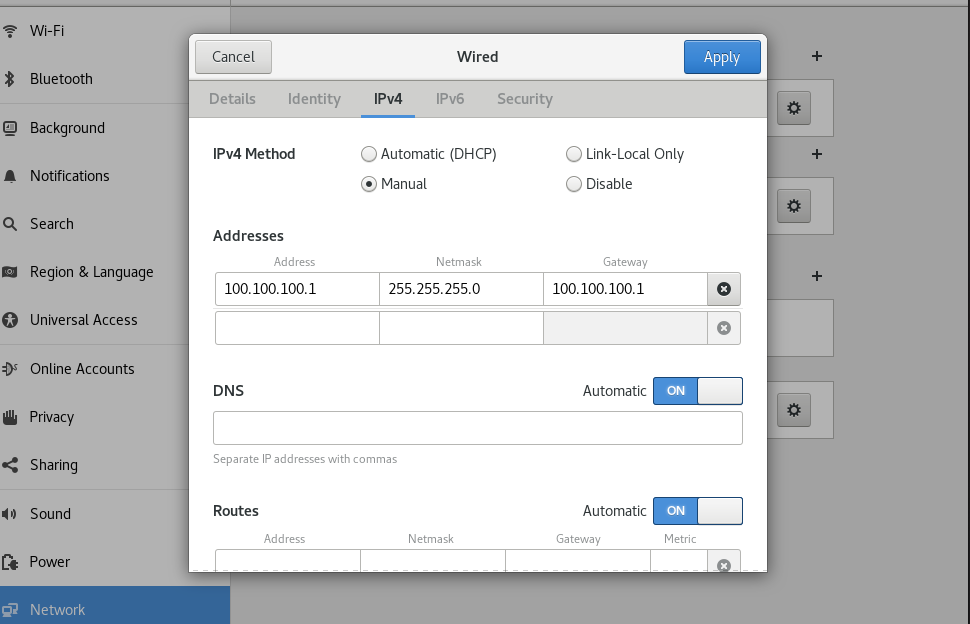Select the Bluetooth icon in the sidebar

(x=9, y=79)
